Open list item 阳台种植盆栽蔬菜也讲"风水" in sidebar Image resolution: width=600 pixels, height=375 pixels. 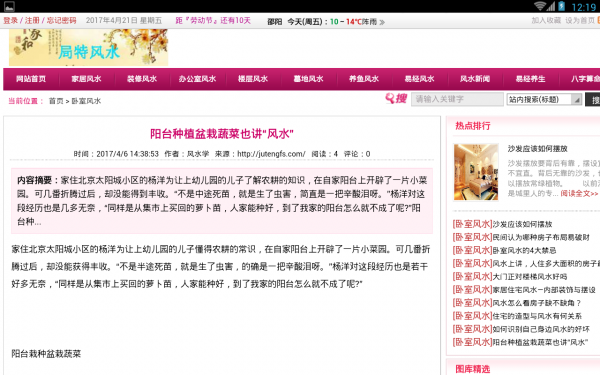[540, 342]
